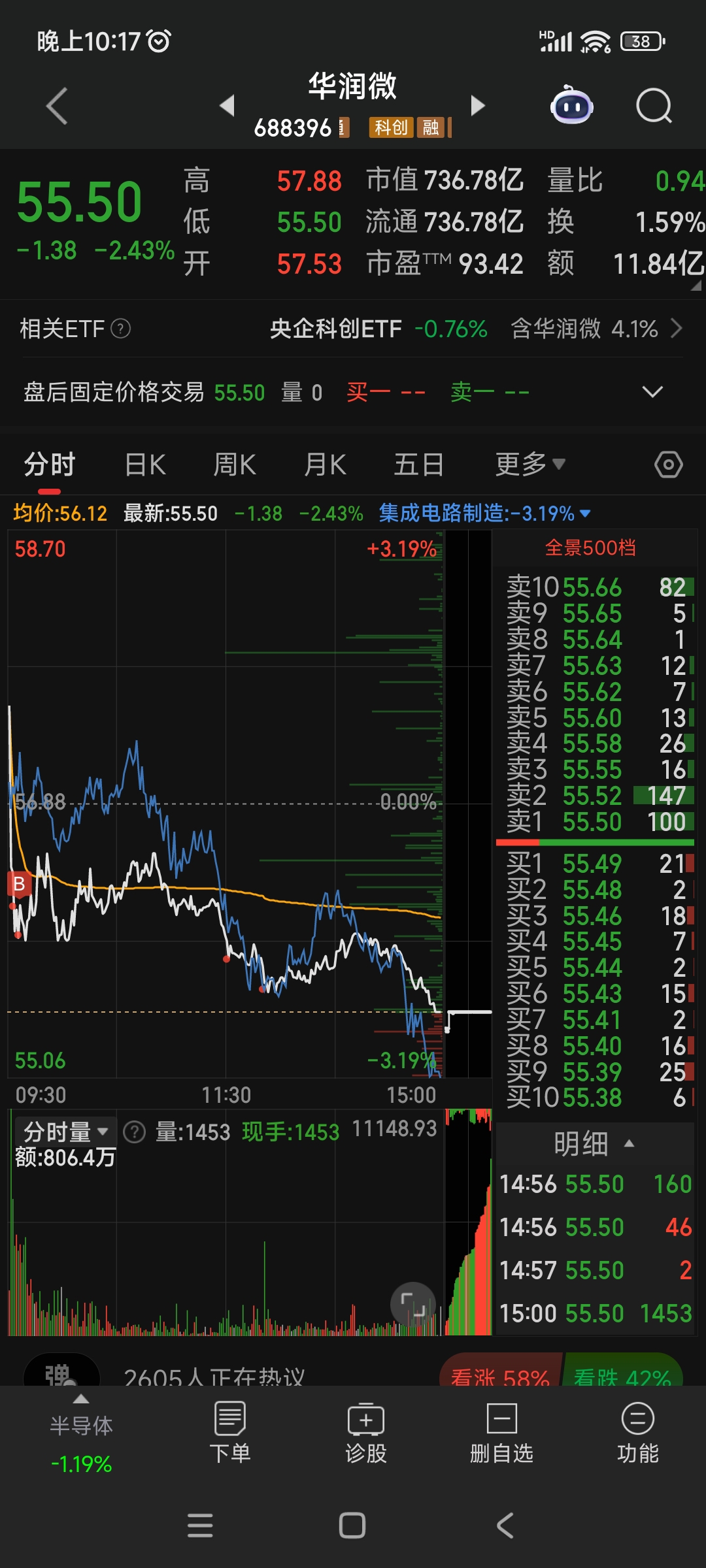Tap the 融 margin trading badge
706x1568 pixels.
pos(431,127)
